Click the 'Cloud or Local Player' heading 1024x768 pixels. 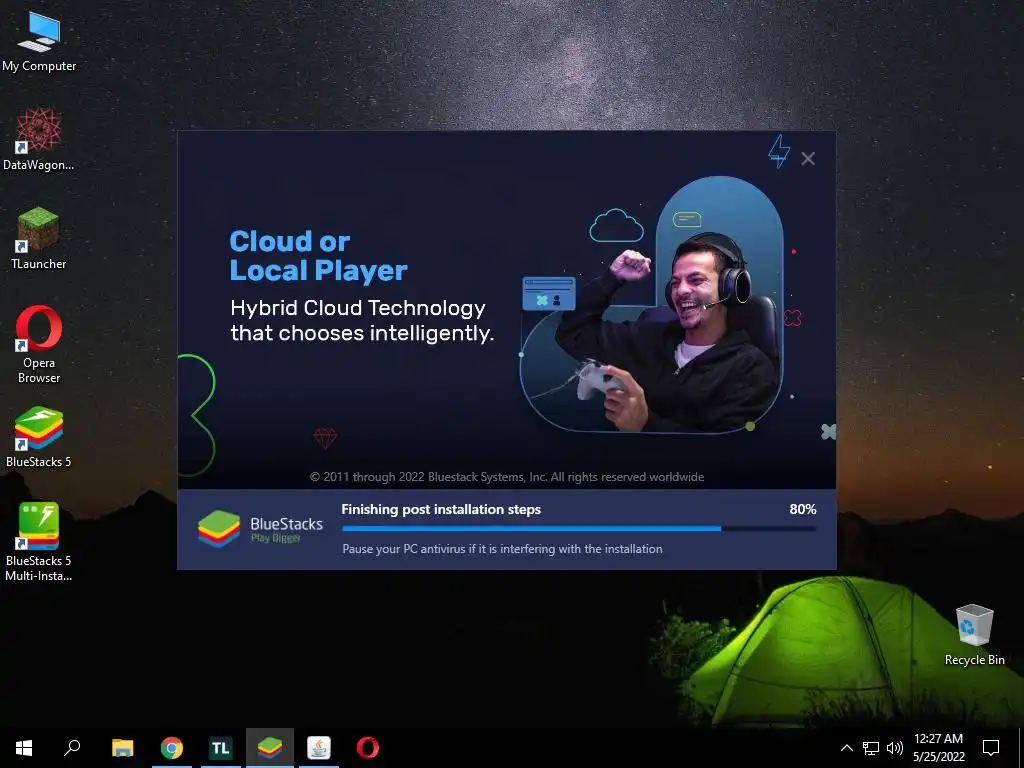318,256
